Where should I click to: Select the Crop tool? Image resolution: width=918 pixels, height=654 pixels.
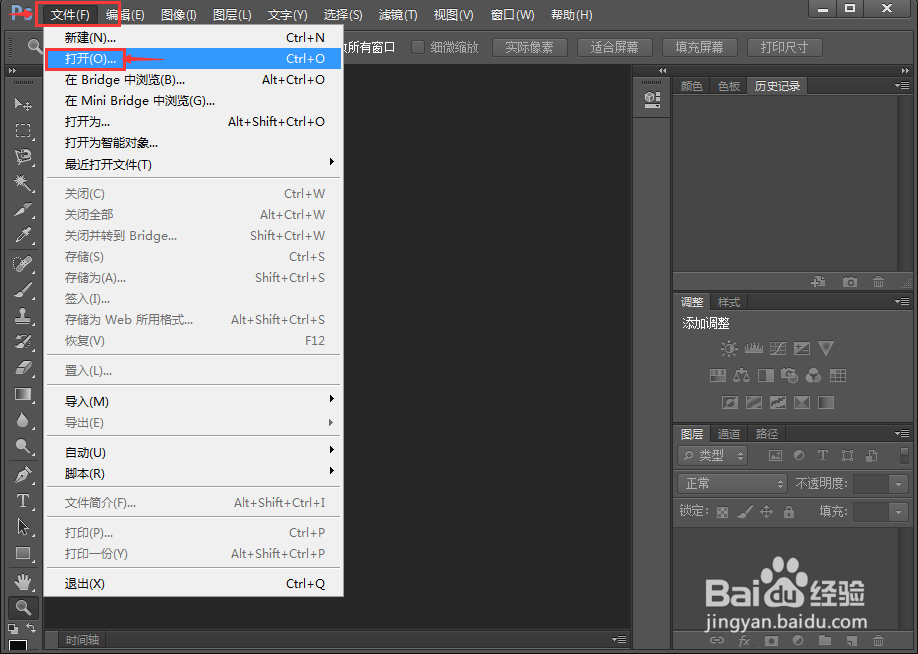23,209
